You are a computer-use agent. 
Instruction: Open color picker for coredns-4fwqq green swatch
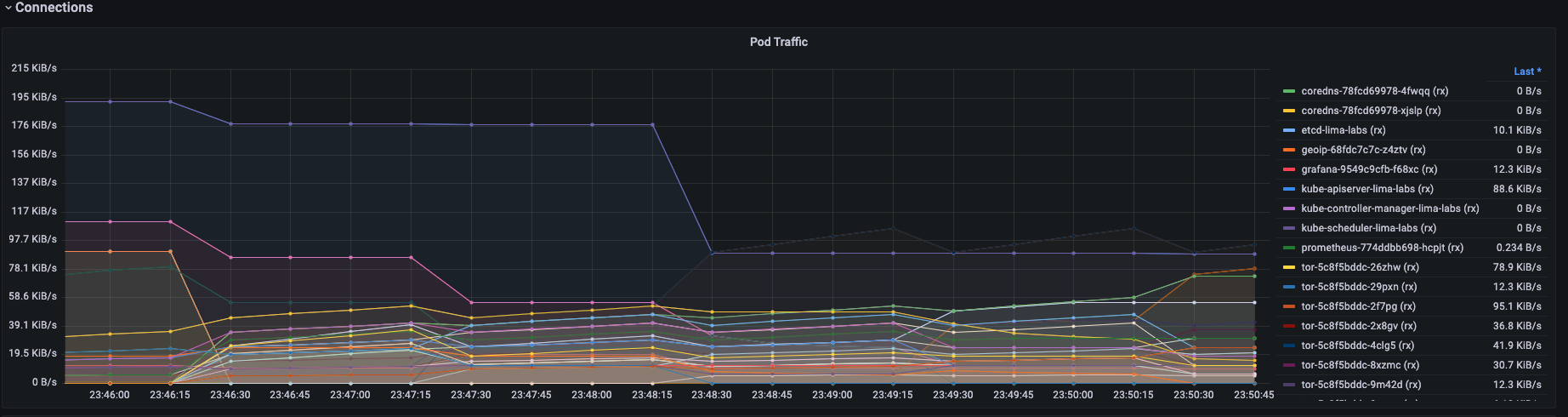1289,91
